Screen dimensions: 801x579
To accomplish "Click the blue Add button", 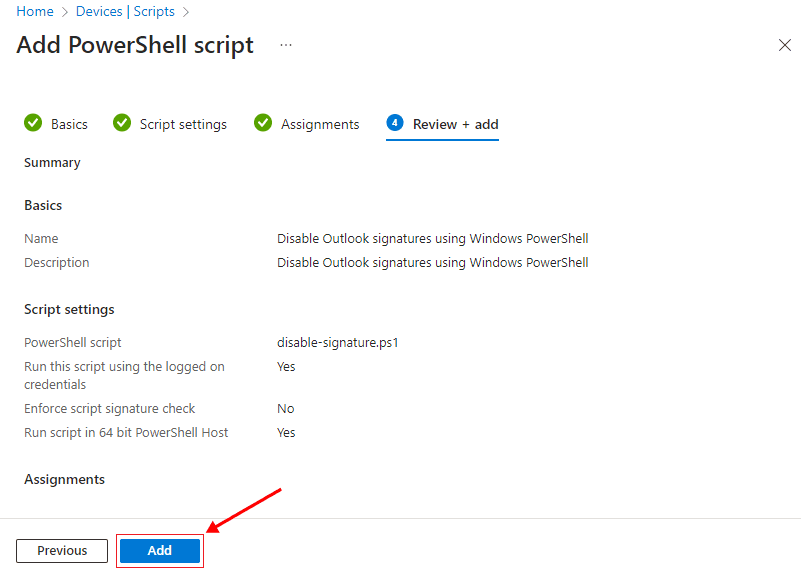I will (x=160, y=551).
